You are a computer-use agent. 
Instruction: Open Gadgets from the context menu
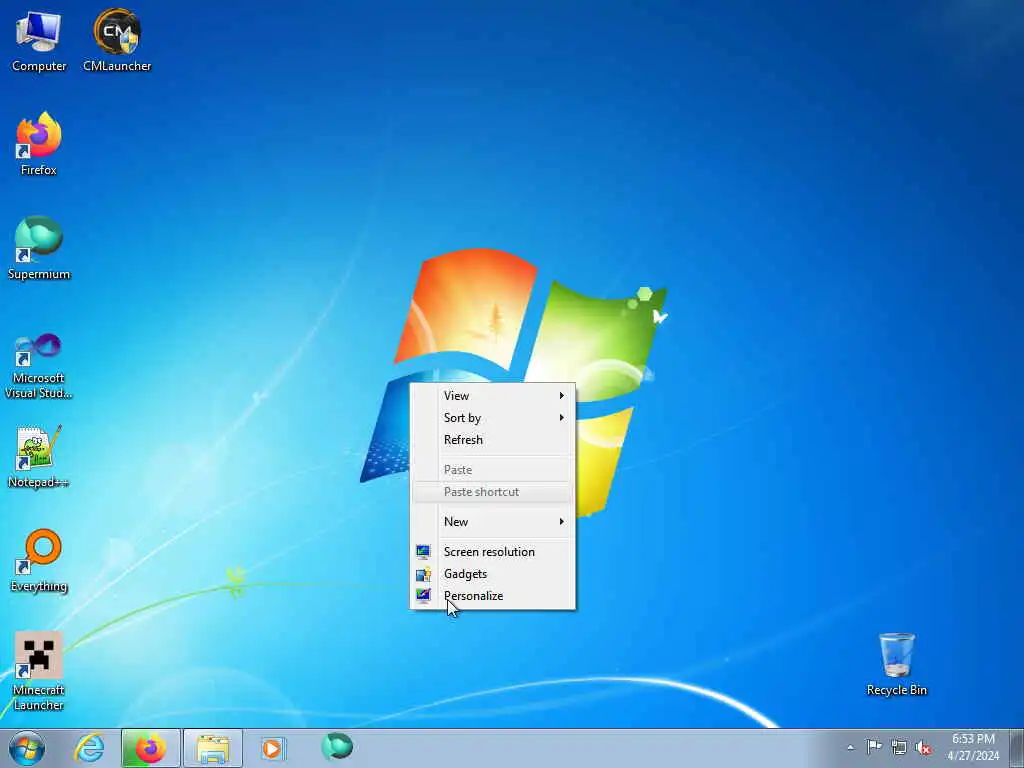click(492, 574)
